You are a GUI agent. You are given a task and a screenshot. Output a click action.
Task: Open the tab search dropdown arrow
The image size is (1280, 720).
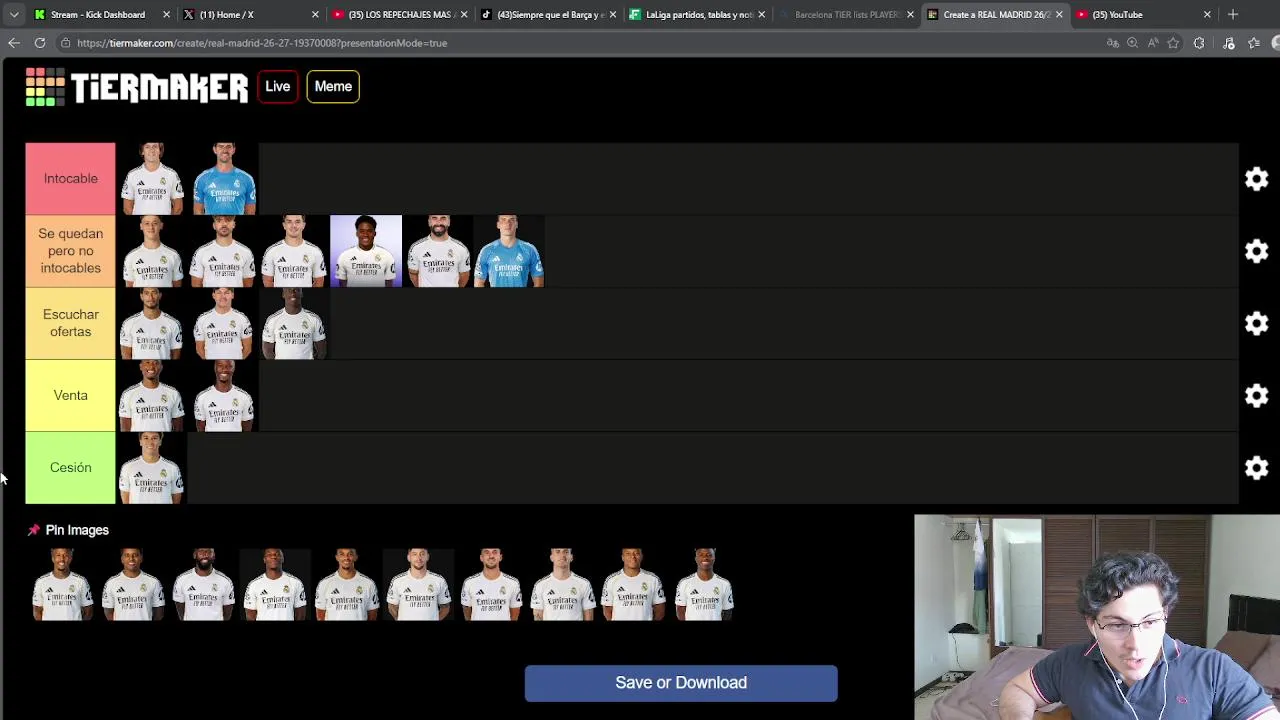point(14,14)
